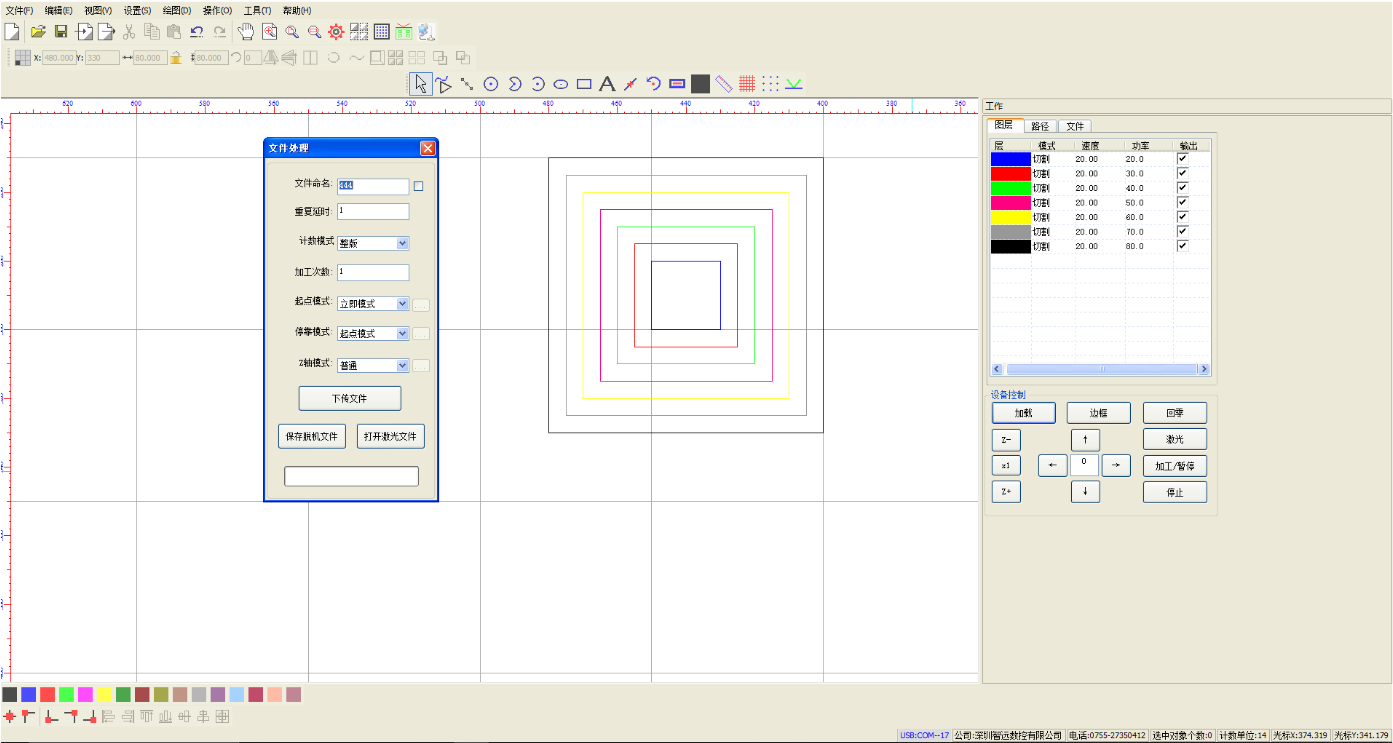Click the 打开激光文件 button
The height and width of the screenshot is (743, 1393).
coord(391,437)
